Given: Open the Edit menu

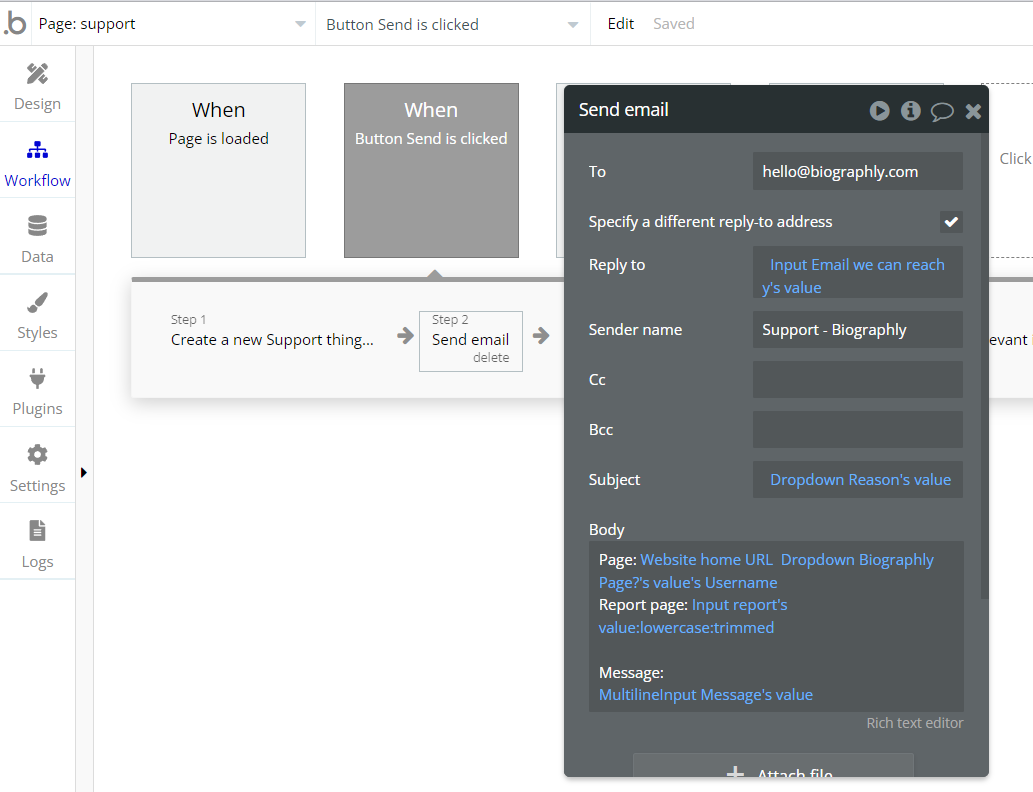Looking at the screenshot, I should [x=620, y=24].
